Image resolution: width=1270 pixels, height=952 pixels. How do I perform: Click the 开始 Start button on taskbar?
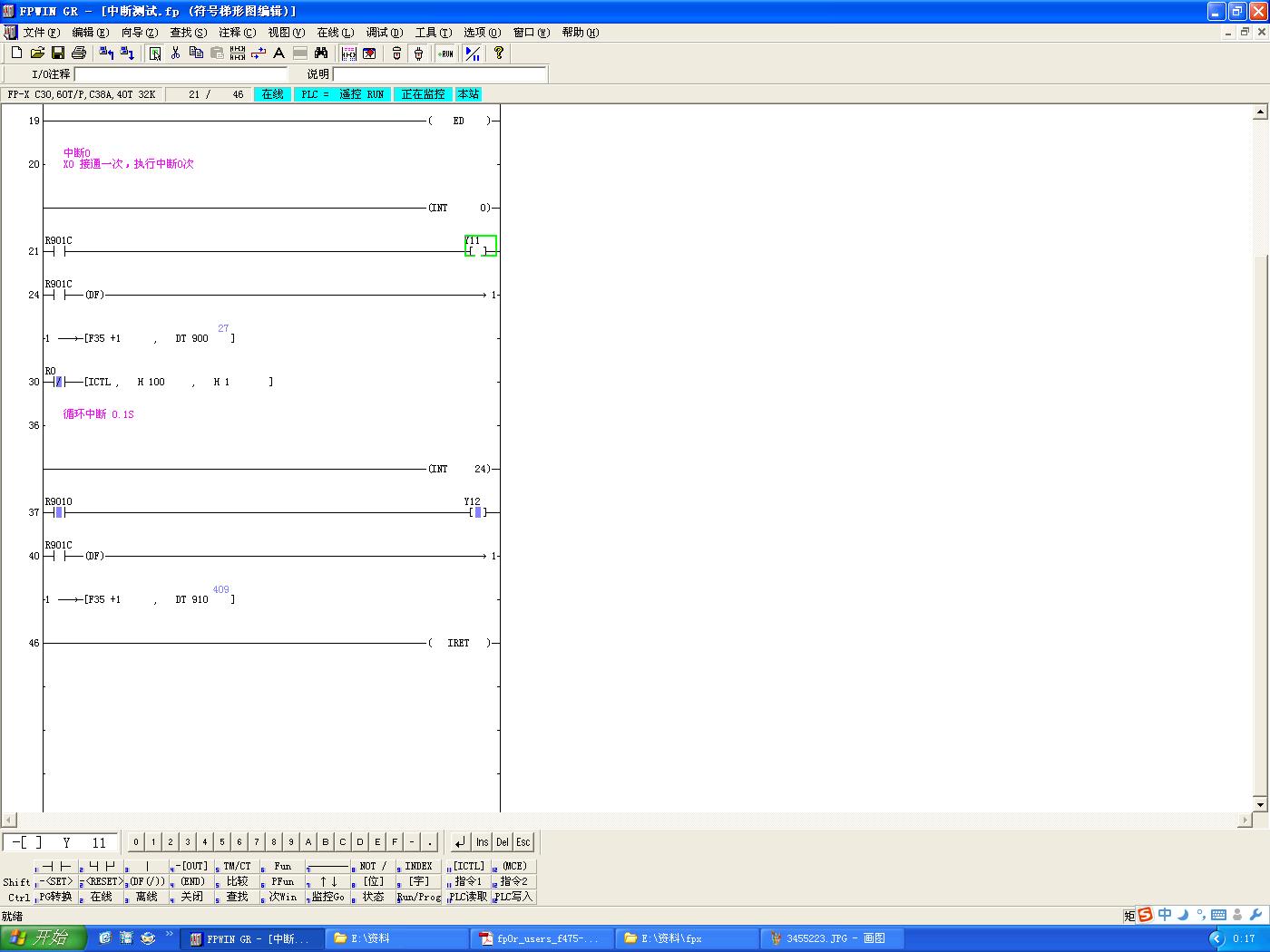(43, 938)
